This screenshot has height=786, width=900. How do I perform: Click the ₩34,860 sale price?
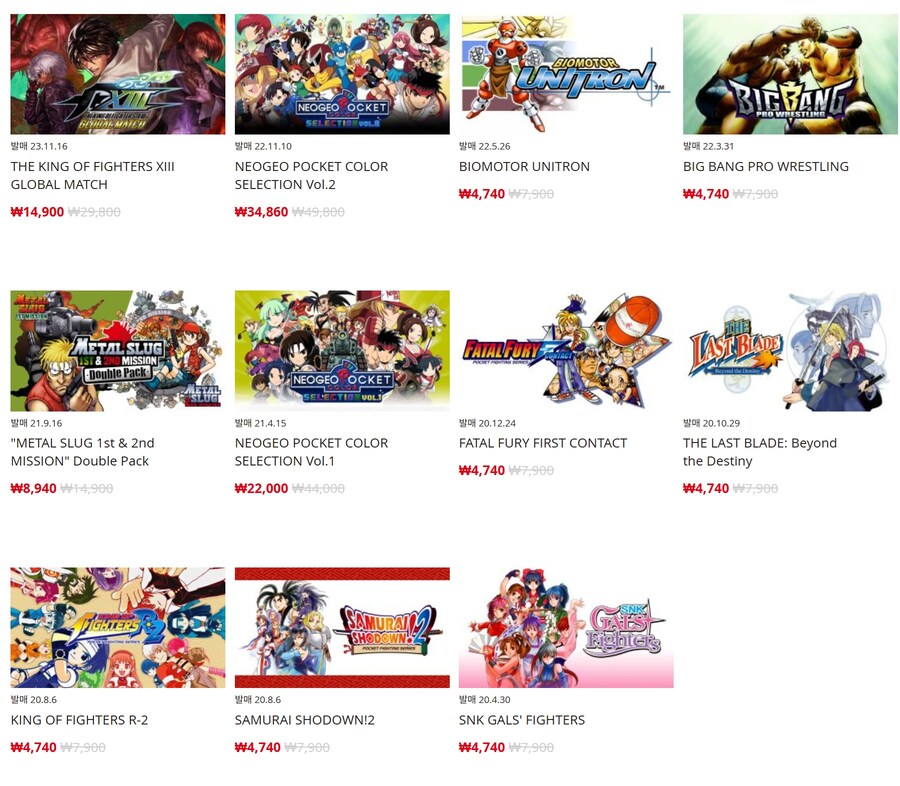coord(261,212)
